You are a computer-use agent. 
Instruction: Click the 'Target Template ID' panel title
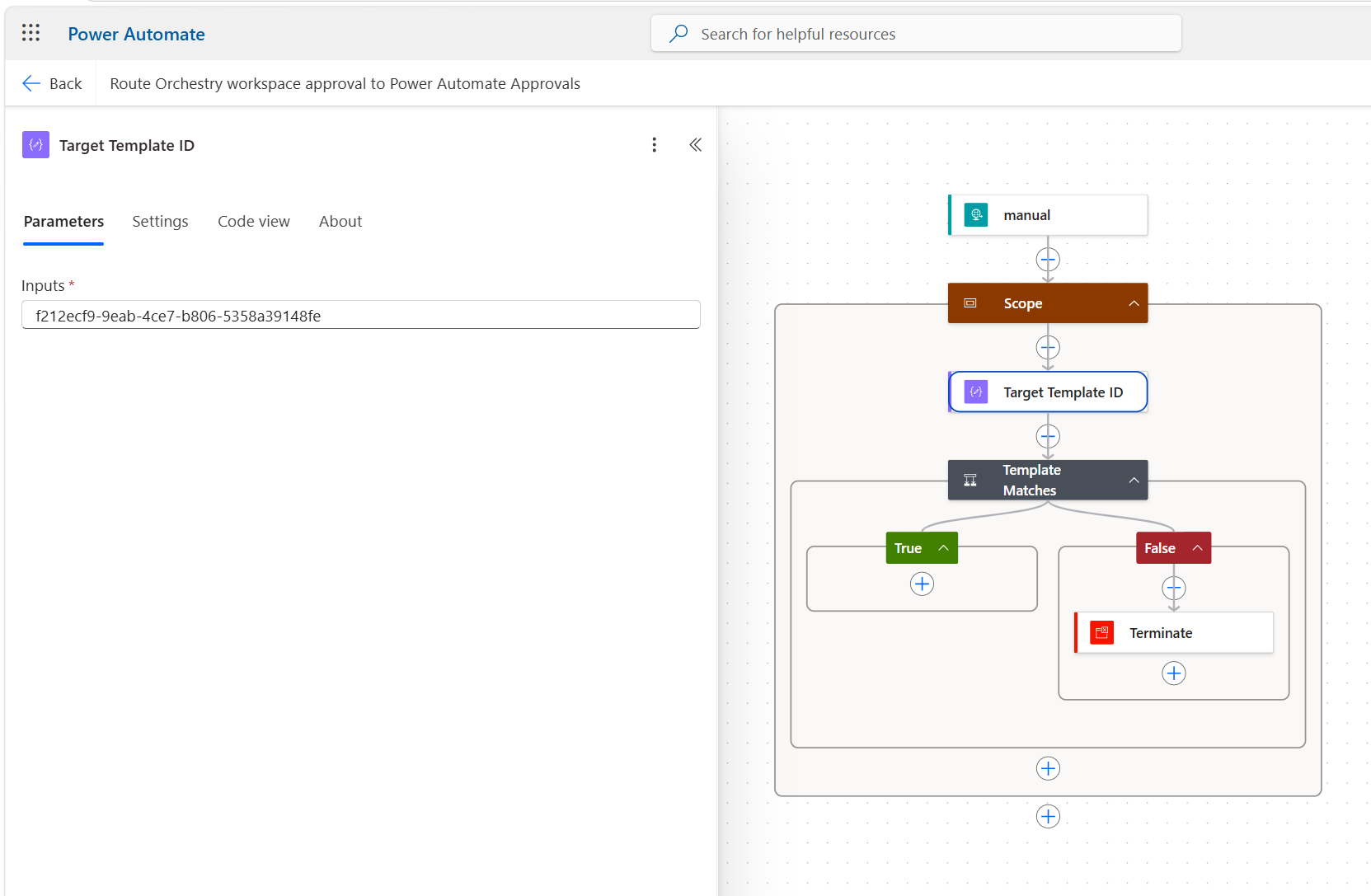point(127,146)
